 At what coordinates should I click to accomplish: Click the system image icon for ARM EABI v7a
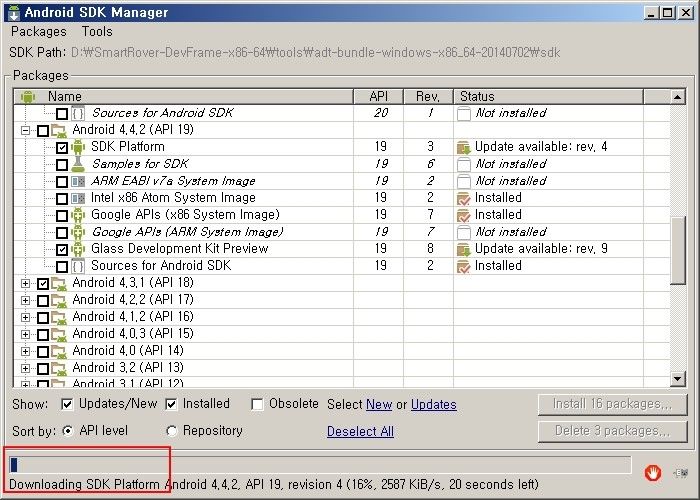click(x=78, y=181)
